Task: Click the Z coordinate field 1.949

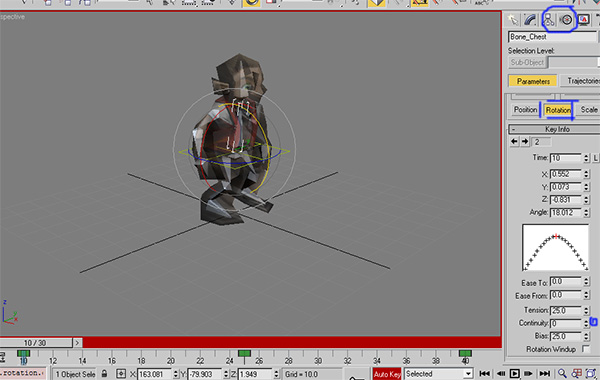Action: (255, 374)
